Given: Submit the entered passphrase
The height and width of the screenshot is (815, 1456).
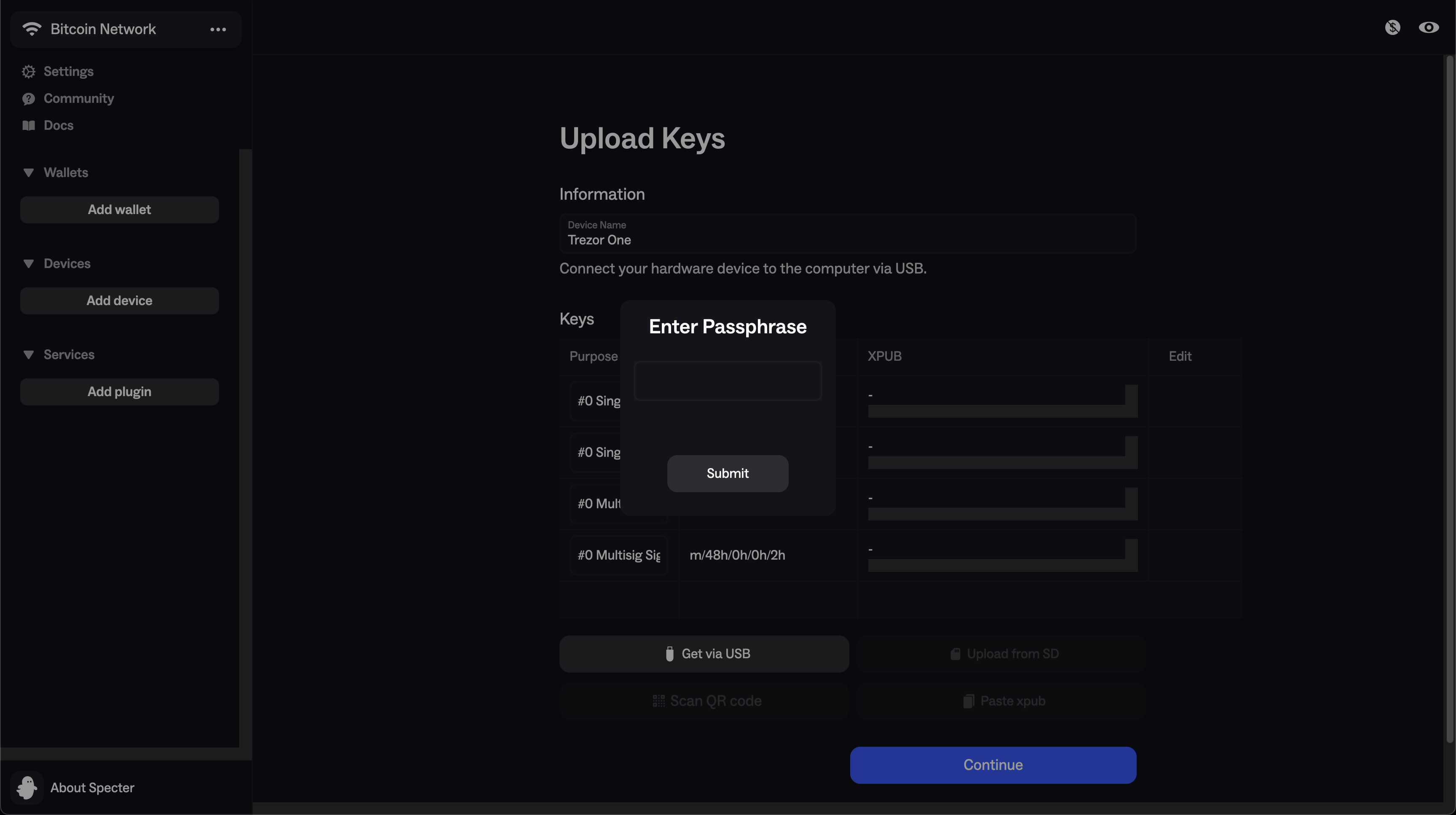Looking at the screenshot, I should [728, 474].
